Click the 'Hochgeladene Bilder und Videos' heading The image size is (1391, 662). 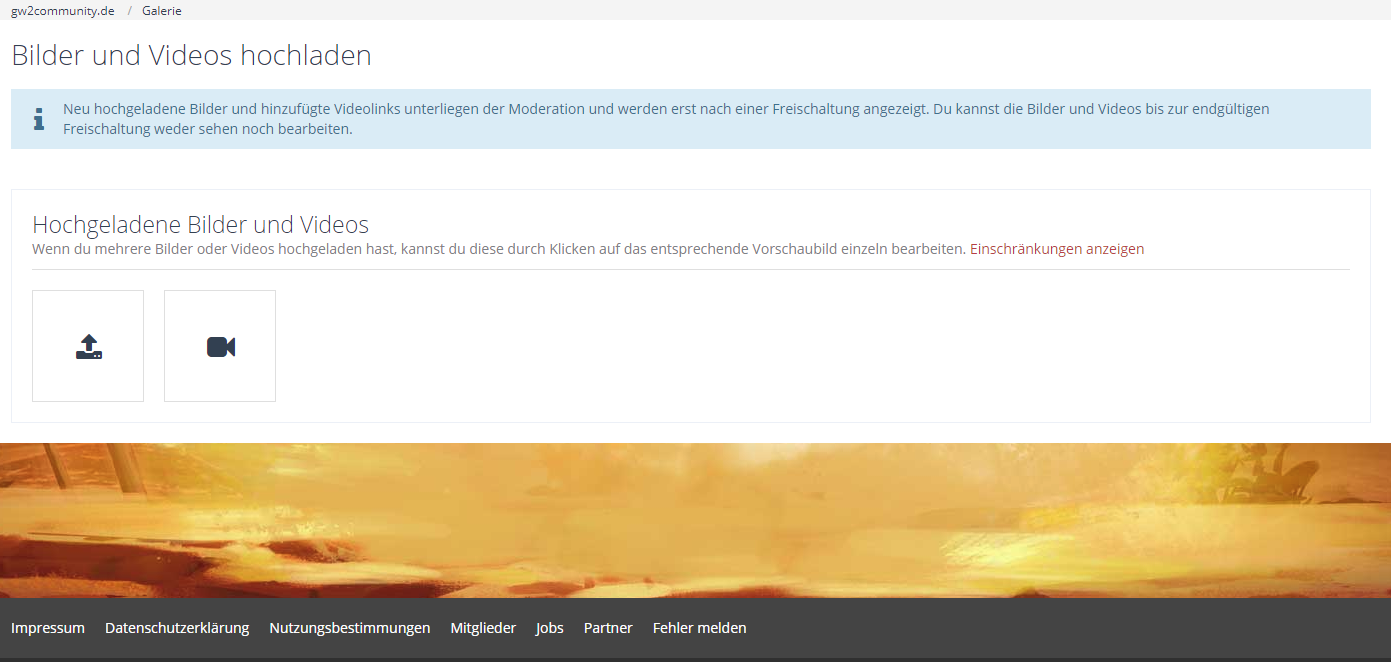[x=200, y=224]
